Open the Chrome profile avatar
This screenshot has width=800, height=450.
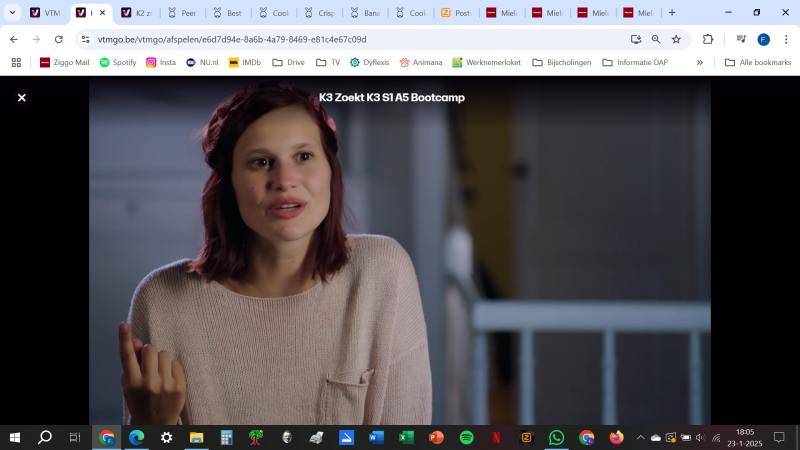763,39
